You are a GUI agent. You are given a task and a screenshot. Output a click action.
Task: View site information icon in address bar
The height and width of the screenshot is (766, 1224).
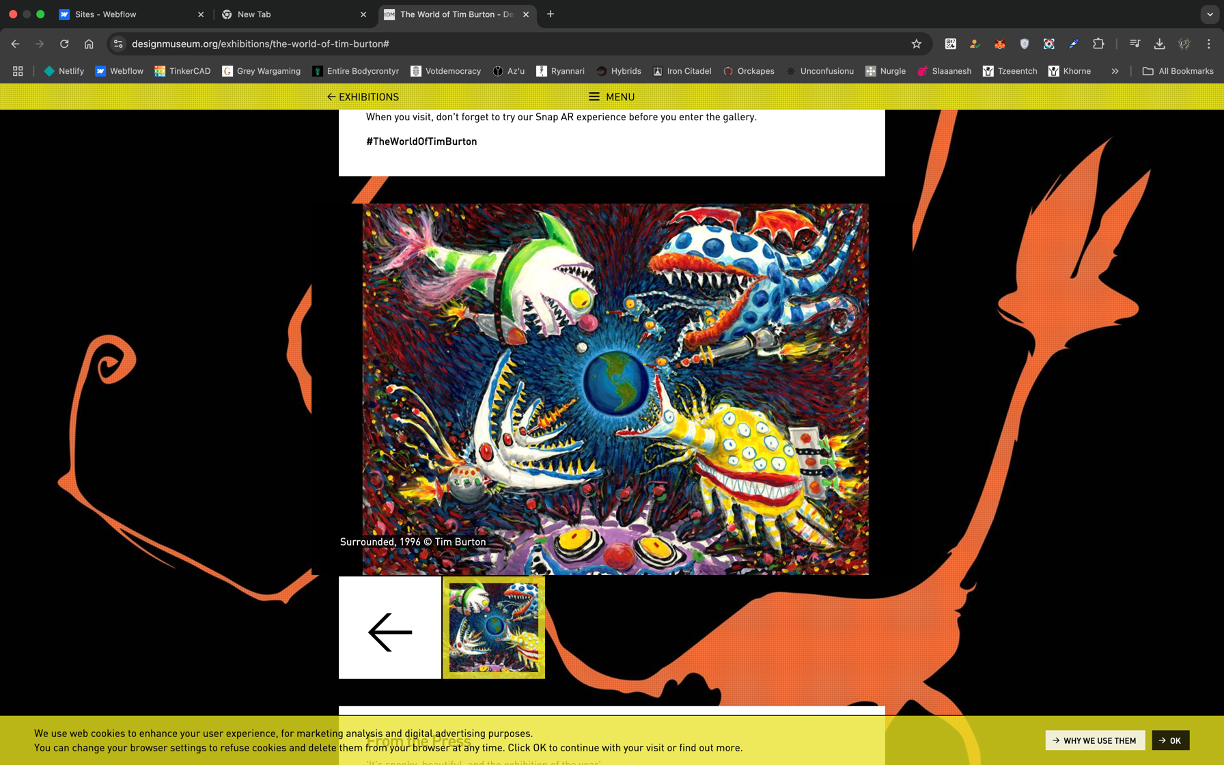click(118, 44)
